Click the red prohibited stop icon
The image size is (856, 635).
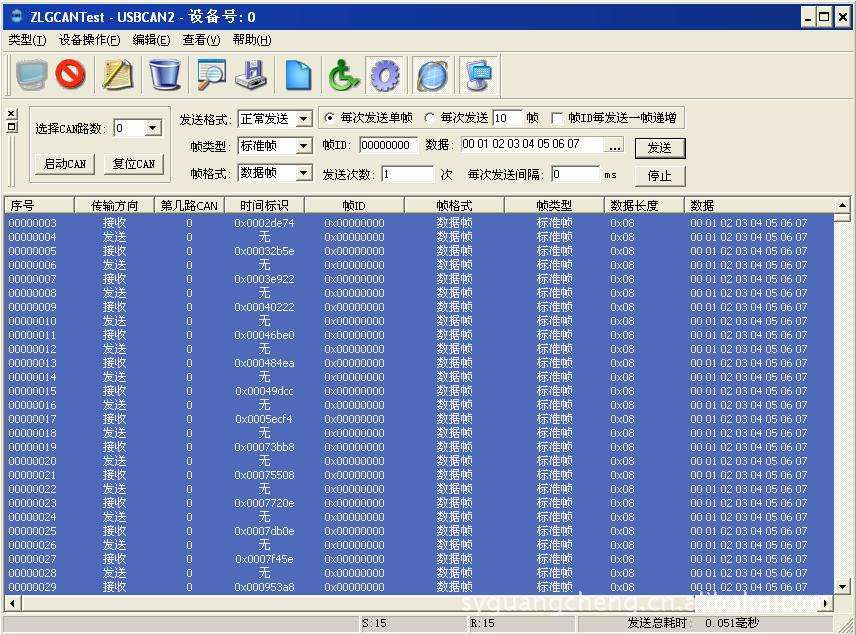(70, 74)
